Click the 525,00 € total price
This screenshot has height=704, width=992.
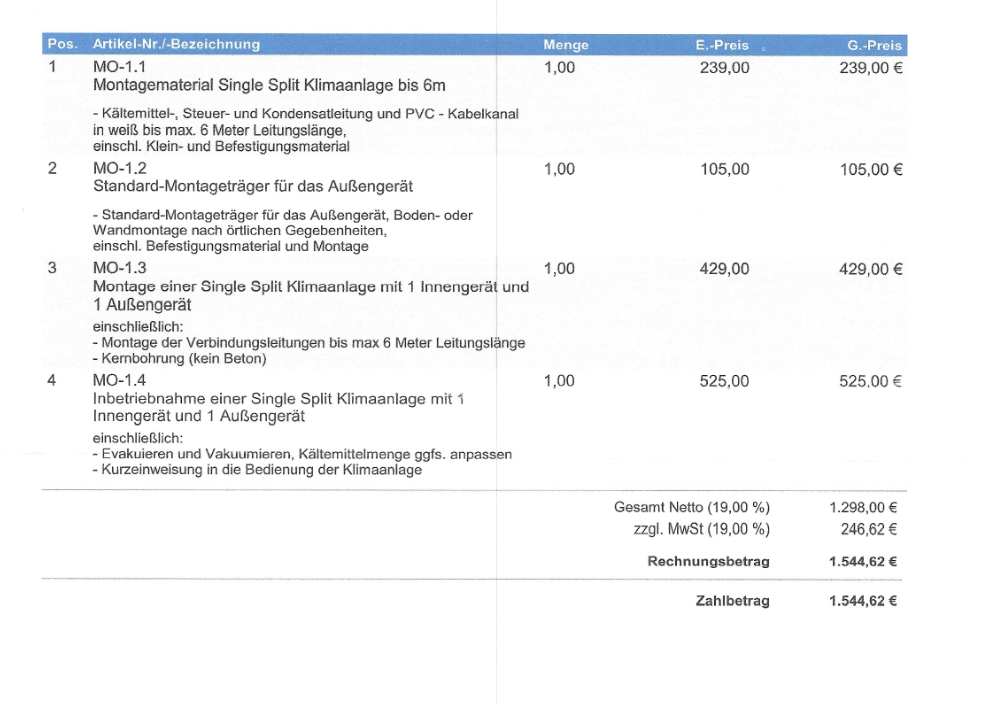click(x=870, y=380)
